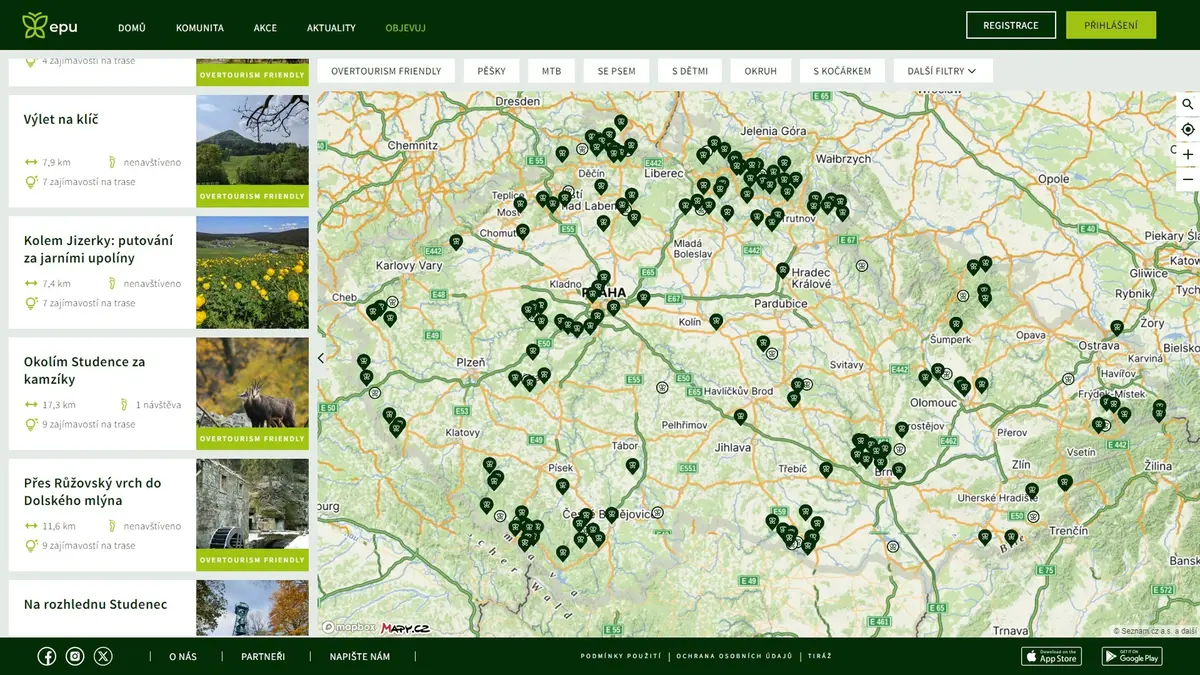Image resolution: width=1200 pixels, height=675 pixels.
Task: Open the Aktuality menu item
Action: [x=331, y=28]
